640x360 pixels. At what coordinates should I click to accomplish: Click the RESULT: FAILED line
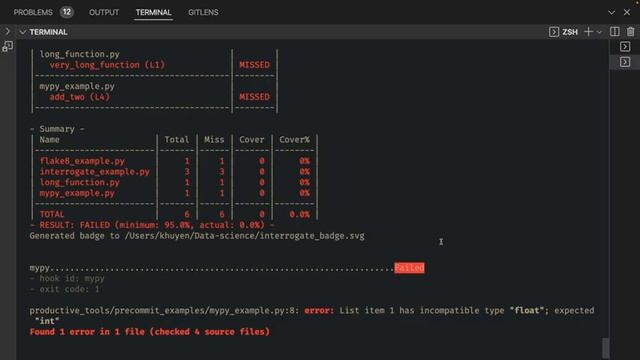click(152, 225)
